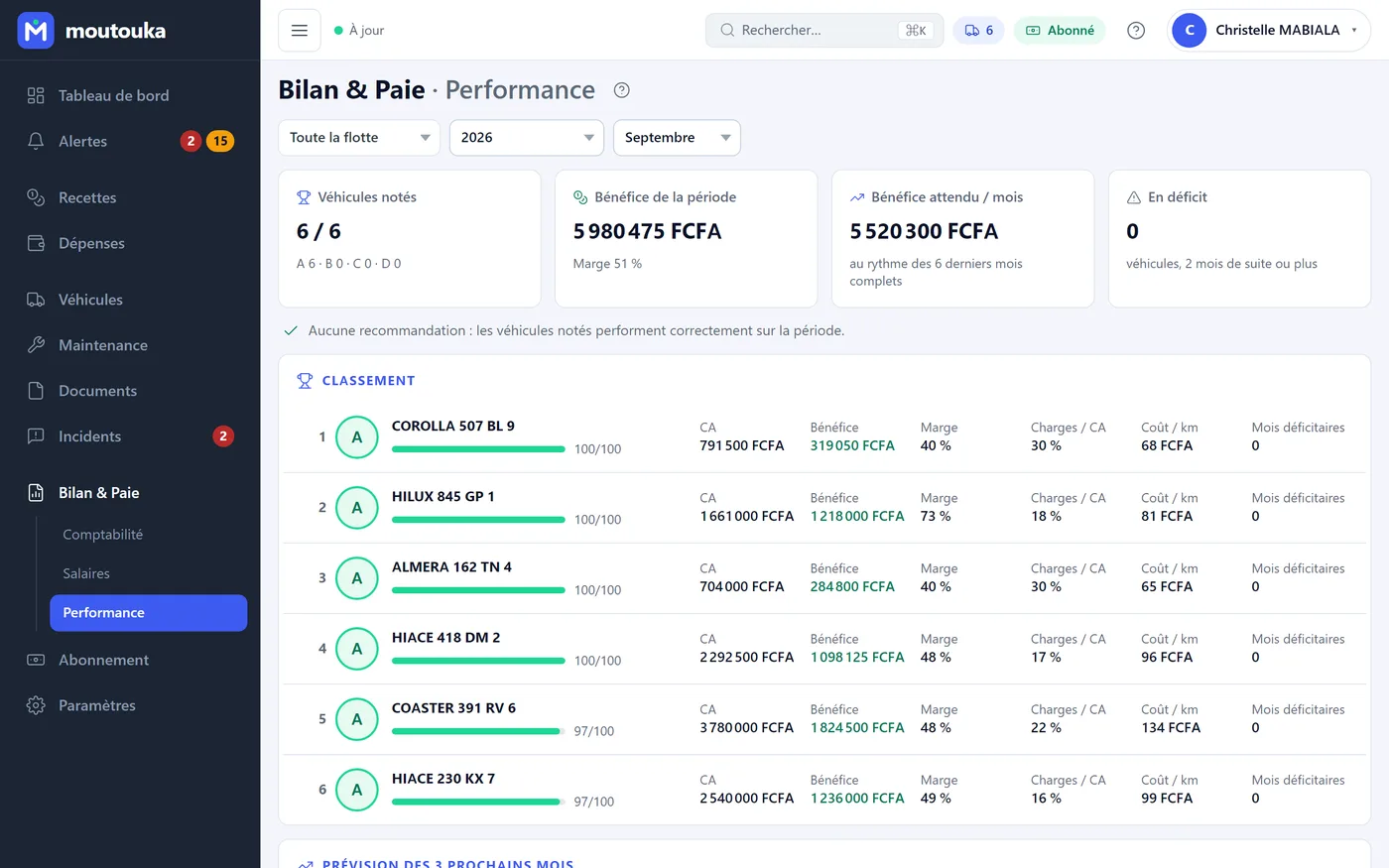The width and height of the screenshot is (1389, 868).
Task: Click the moutouka logo icon
Action: 36,31
